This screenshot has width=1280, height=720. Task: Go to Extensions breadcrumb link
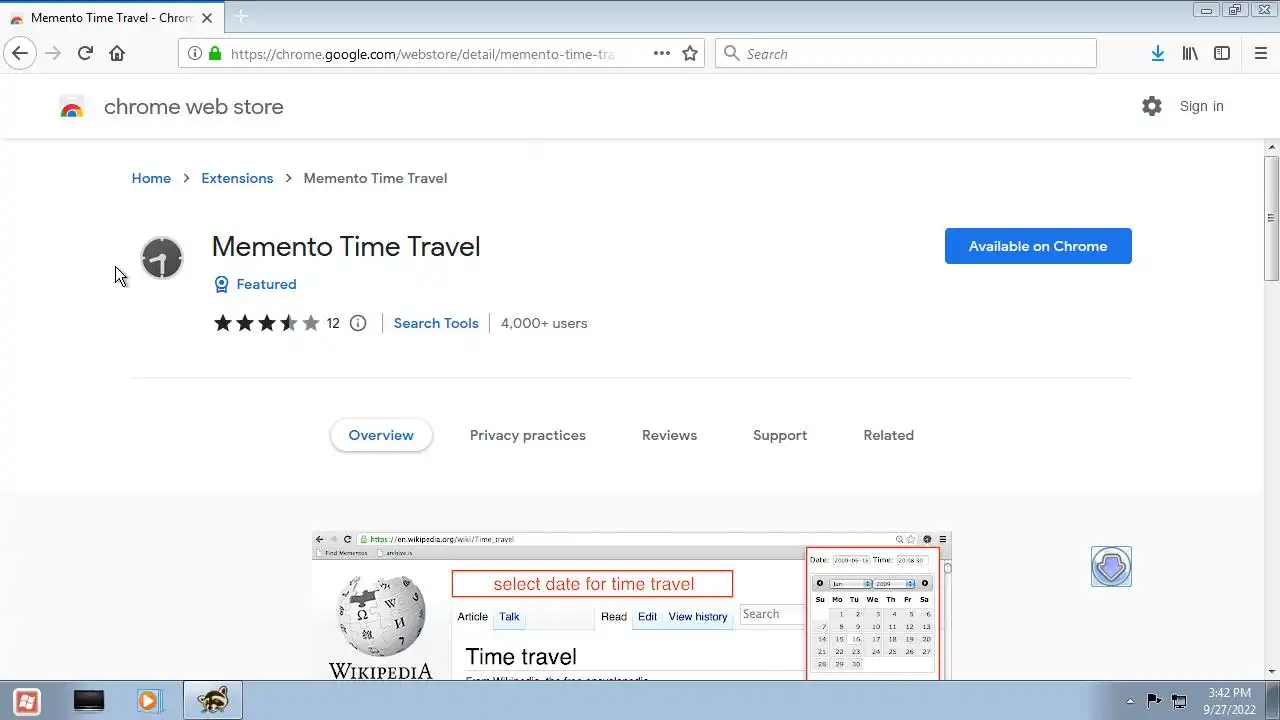click(x=237, y=178)
